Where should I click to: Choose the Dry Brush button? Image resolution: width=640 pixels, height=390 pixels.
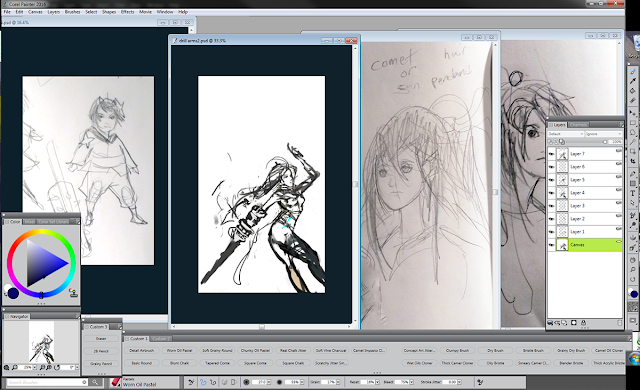tap(495, 350)
